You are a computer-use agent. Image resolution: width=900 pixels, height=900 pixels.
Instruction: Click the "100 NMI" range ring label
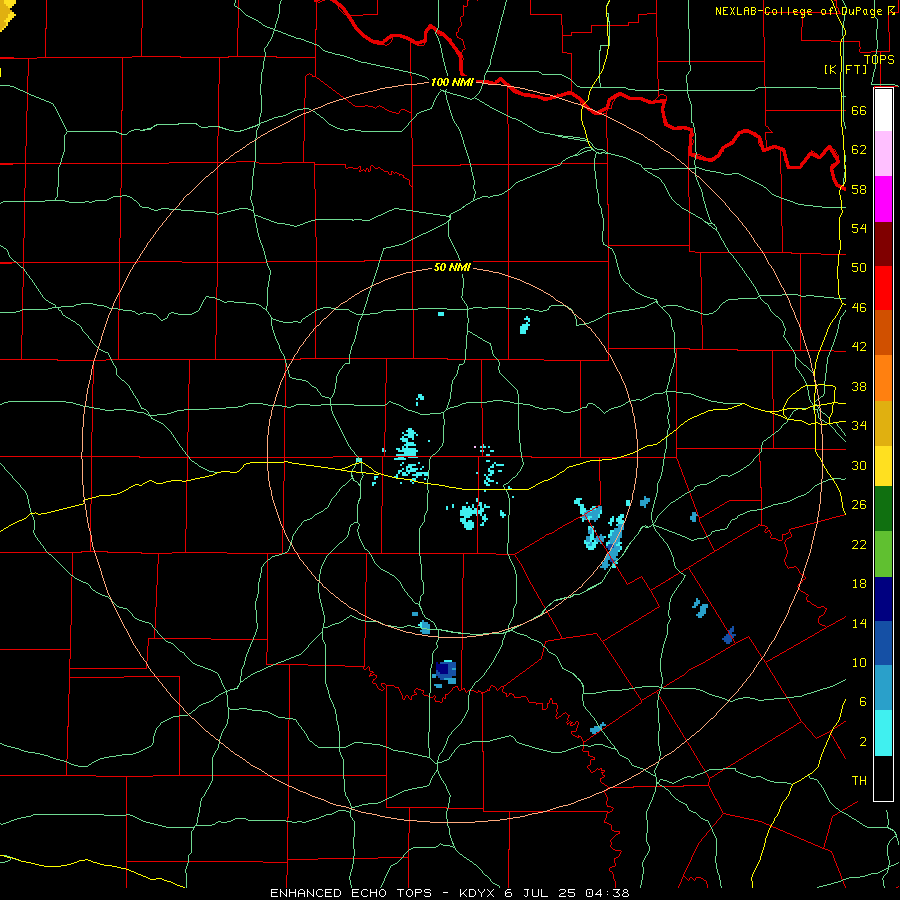(452, 82)
